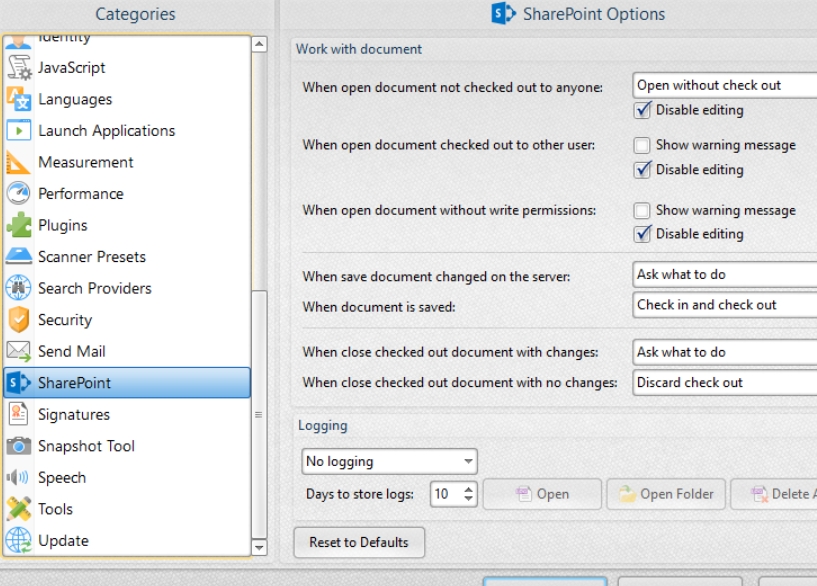817x586 pixels.
Task: Open the 'When close checked out document with changes' dropdown
Action: pos(725,352)
